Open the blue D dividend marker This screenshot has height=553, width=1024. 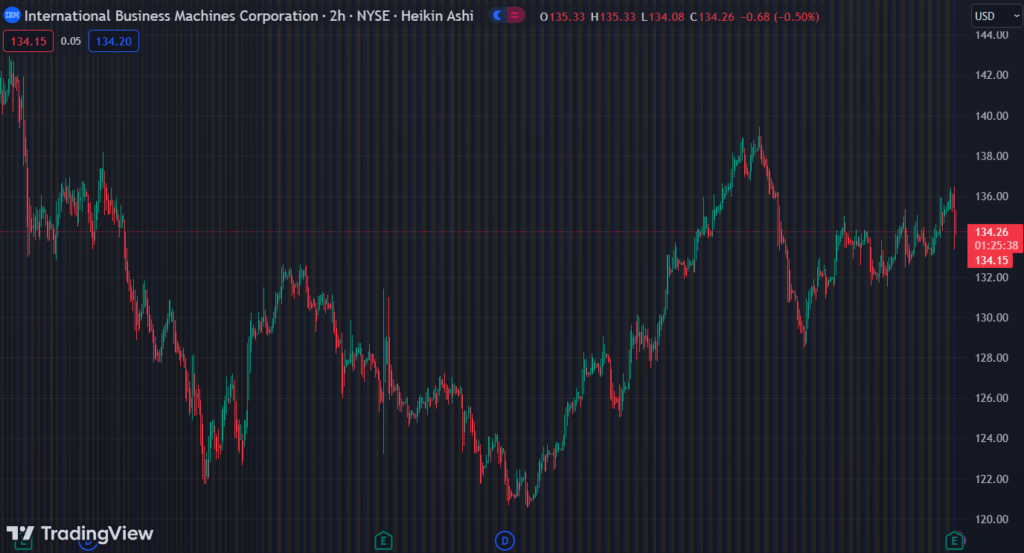tap(504, 541)
